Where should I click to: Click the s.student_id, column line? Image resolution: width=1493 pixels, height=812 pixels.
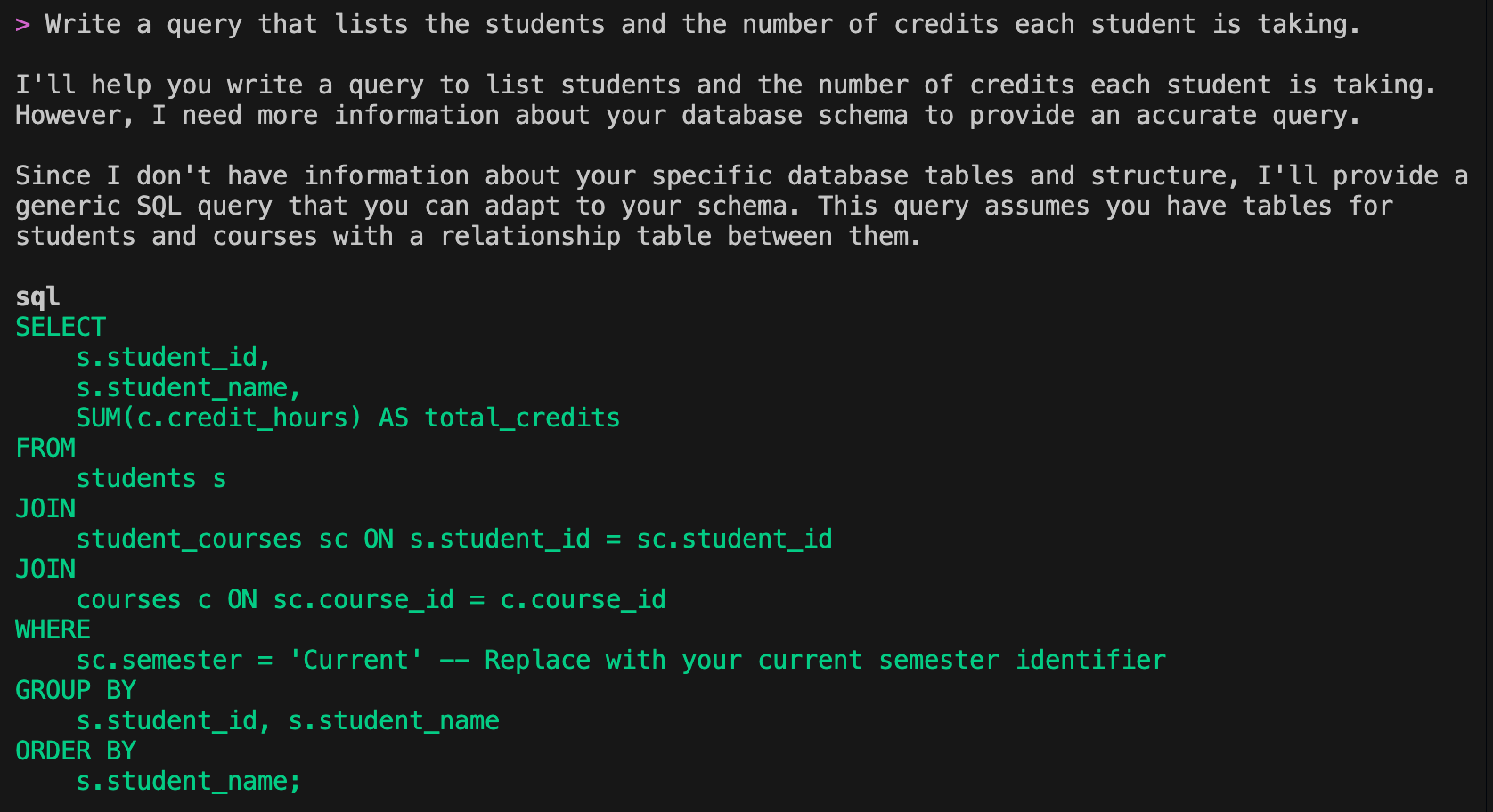pos(174,357)
